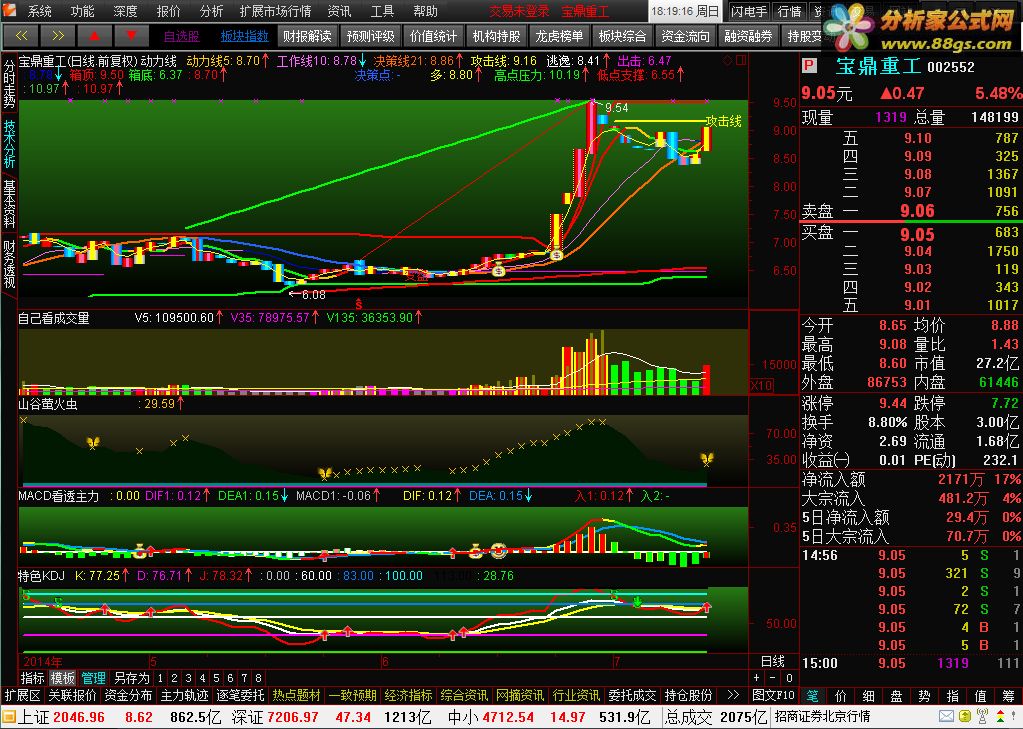The width and height of the screenshot is (1023, 729).
Task: Open the 主力轨迹 bottom tab
Action: pyautogui.click(x=185, y=695)
